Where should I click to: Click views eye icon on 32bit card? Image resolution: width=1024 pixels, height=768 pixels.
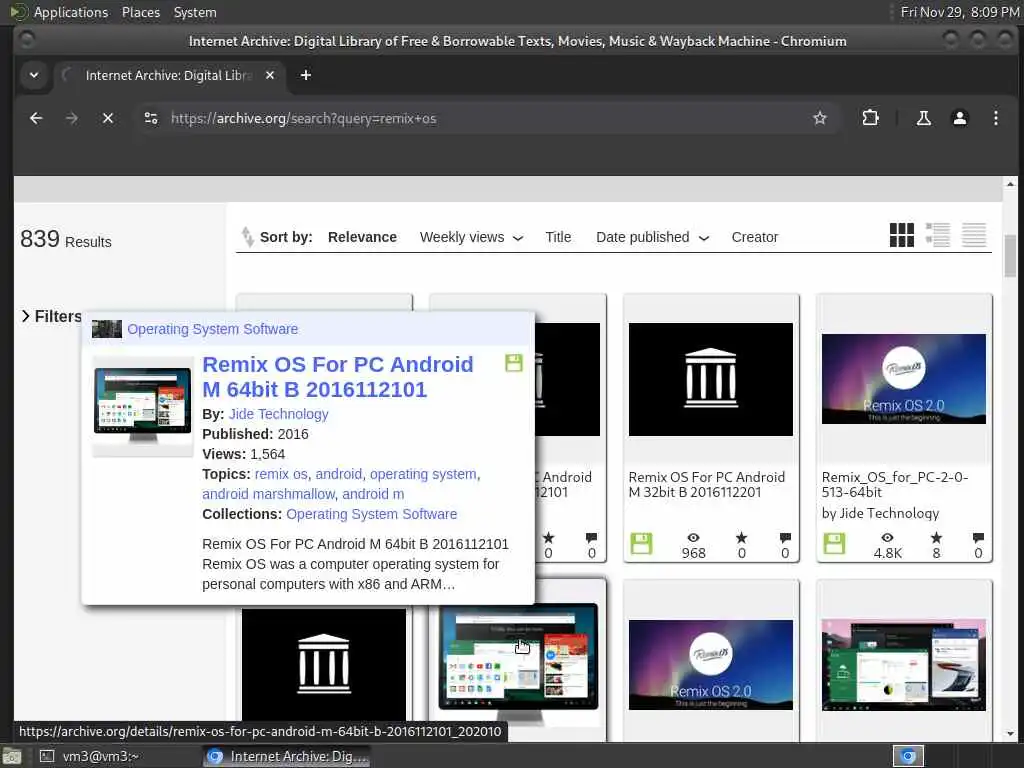(x=694, y=537)
